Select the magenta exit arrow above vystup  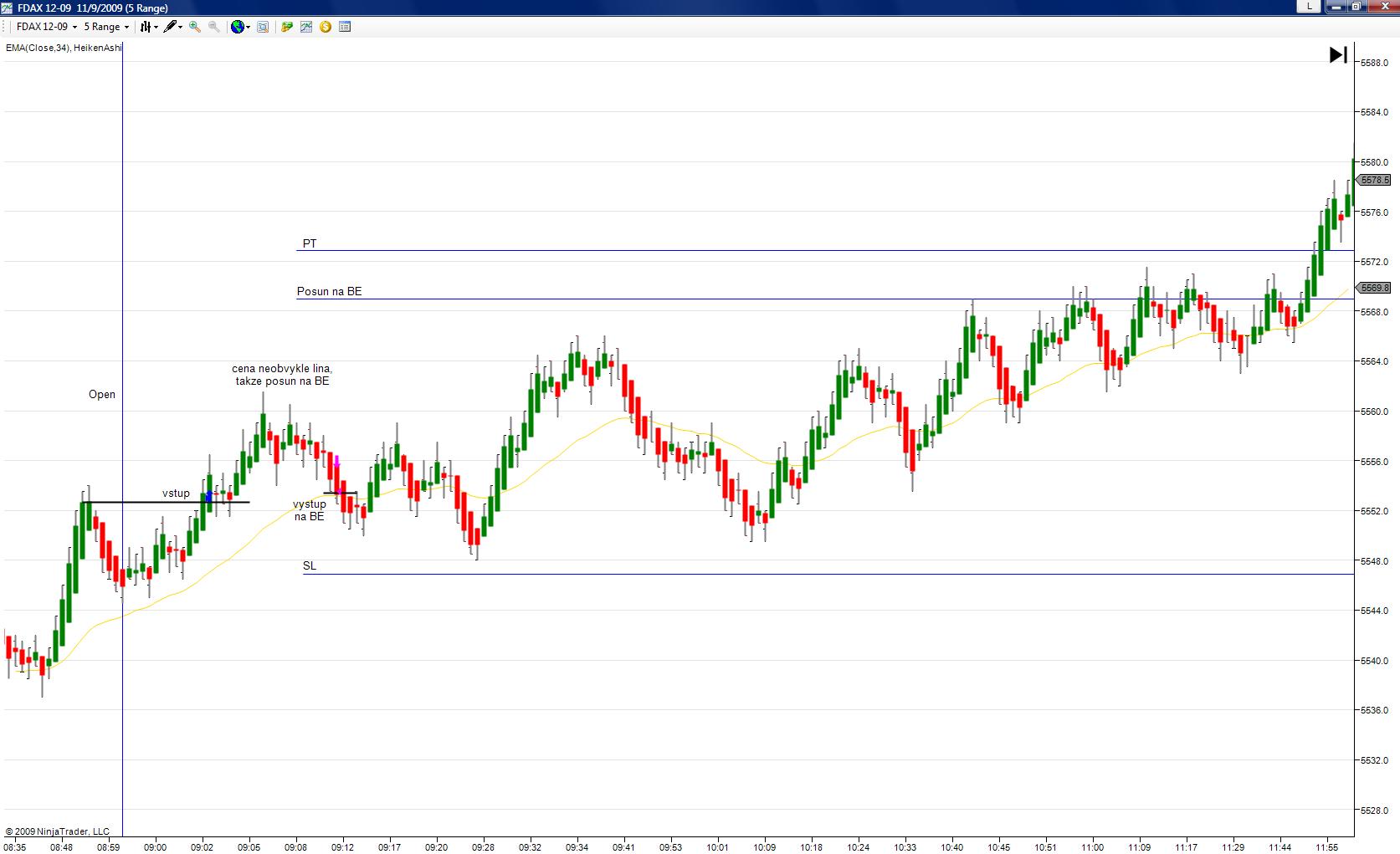click(336, 461)
